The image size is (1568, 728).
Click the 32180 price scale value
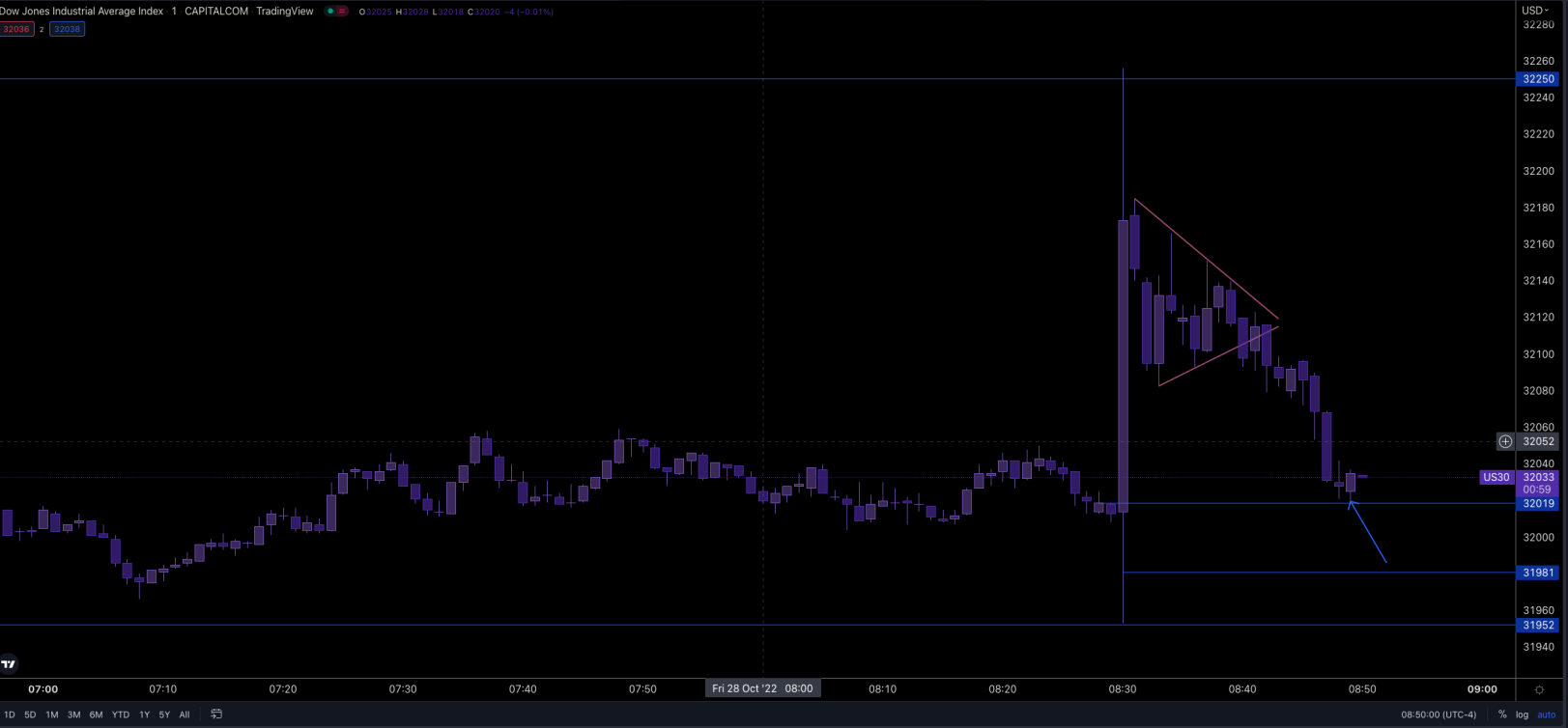1538,208
